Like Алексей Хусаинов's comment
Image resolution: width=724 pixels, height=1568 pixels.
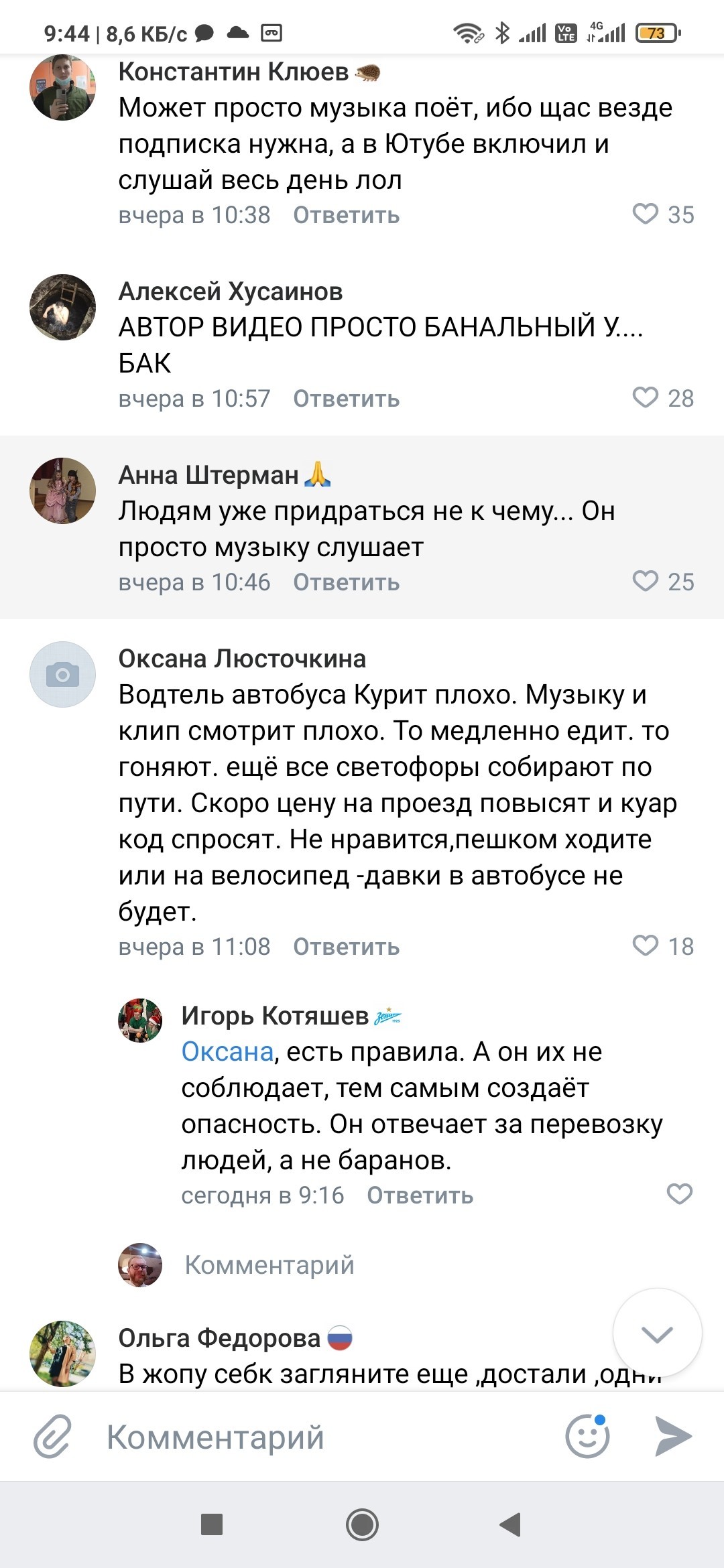click(646, 398)
